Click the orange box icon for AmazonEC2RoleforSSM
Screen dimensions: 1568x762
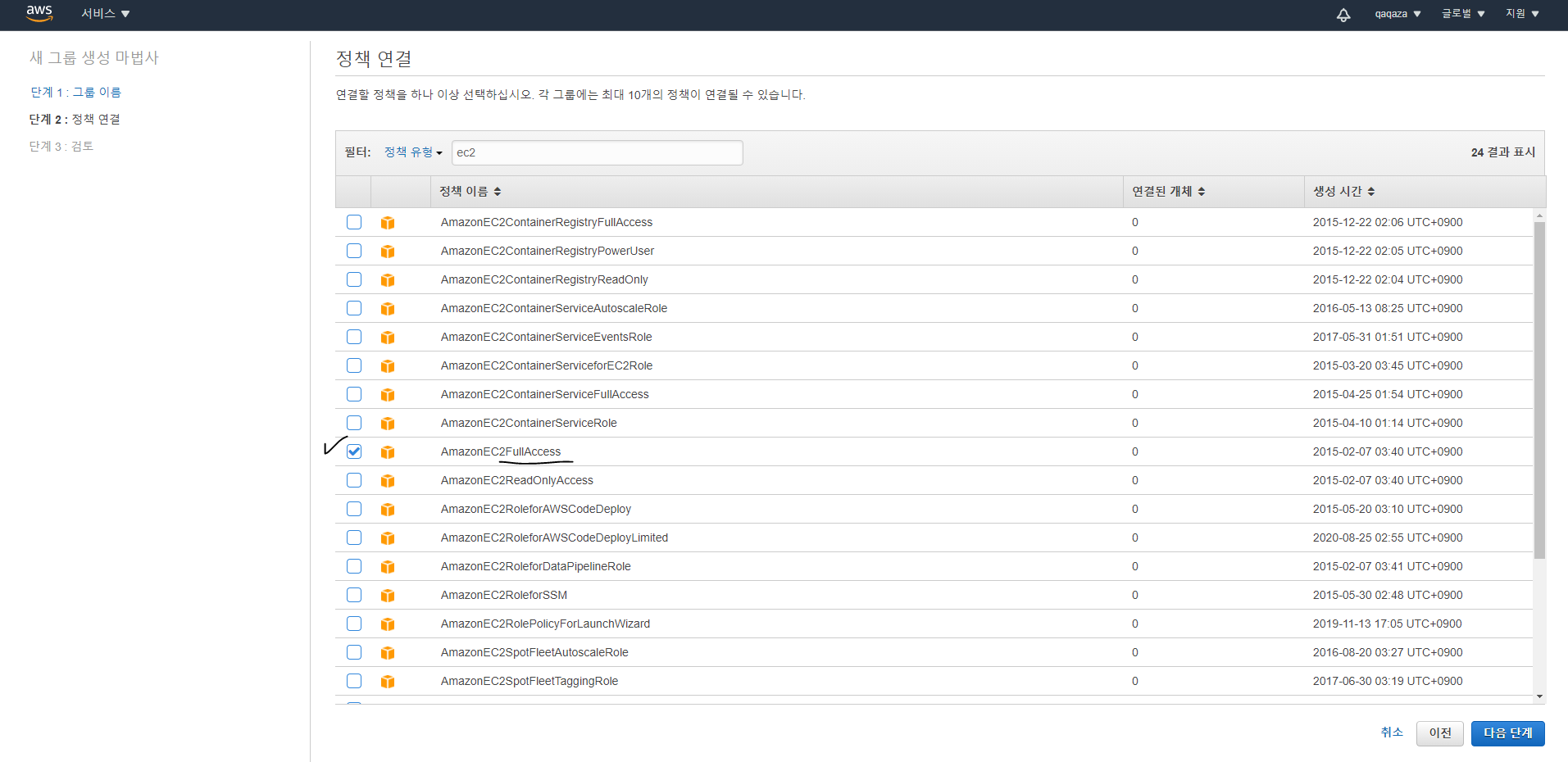pos(388,596)
